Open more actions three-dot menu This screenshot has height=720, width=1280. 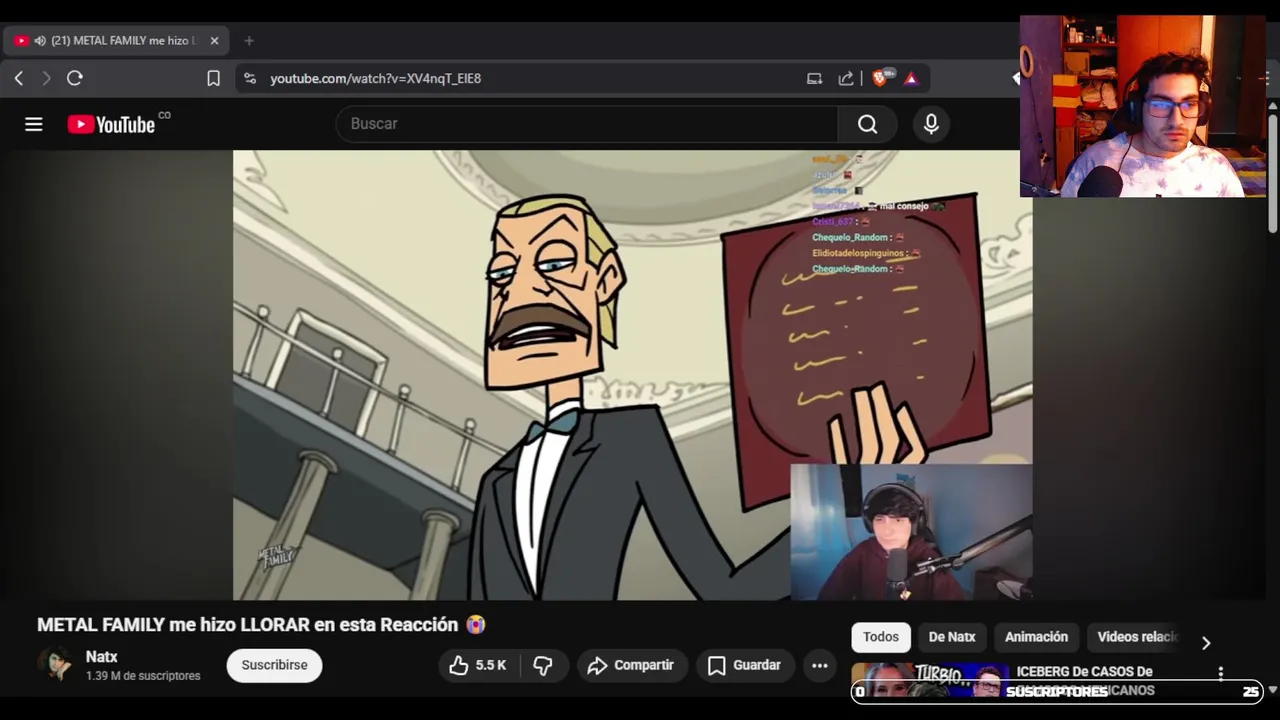click(x=820, y=665)
